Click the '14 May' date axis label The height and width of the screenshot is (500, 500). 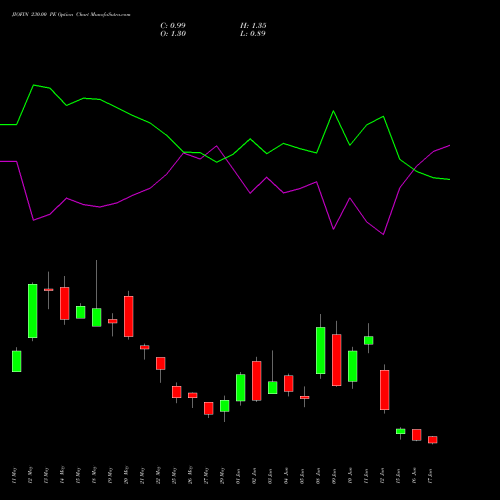(63, 475)
